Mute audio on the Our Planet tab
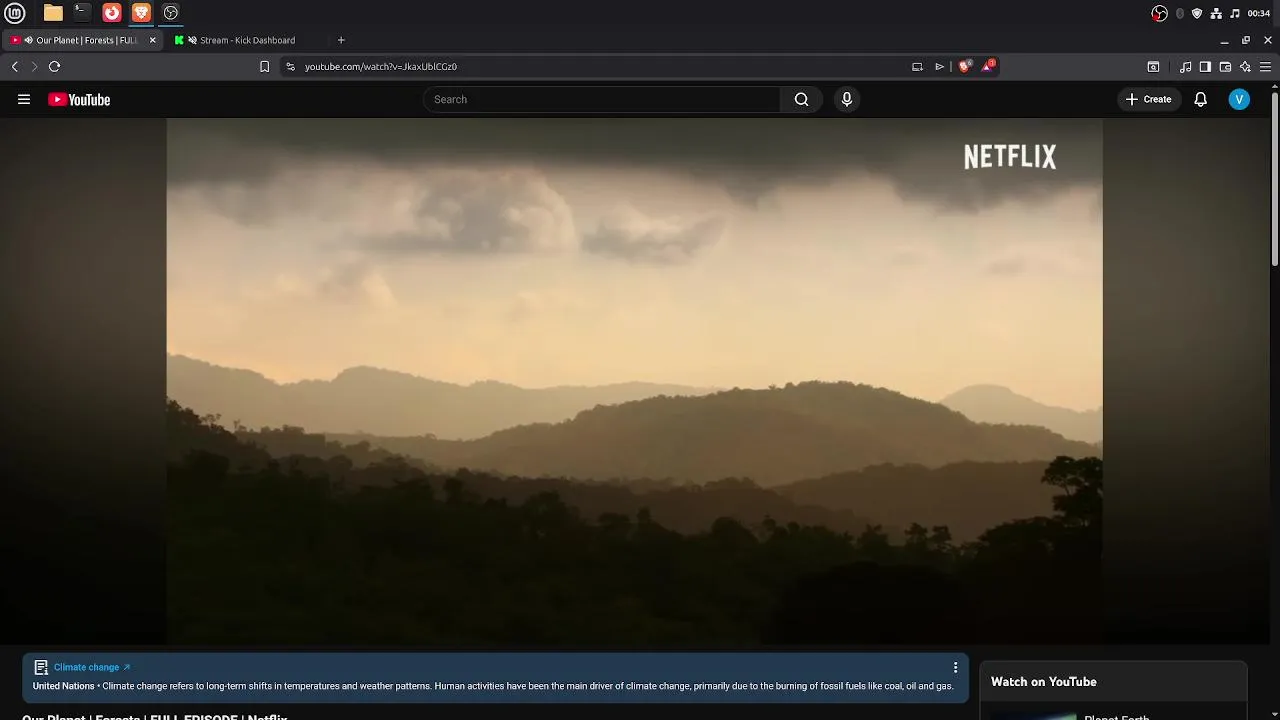Screen dimensions: 1280x720 pyautogui.click(x=28, y=40)
